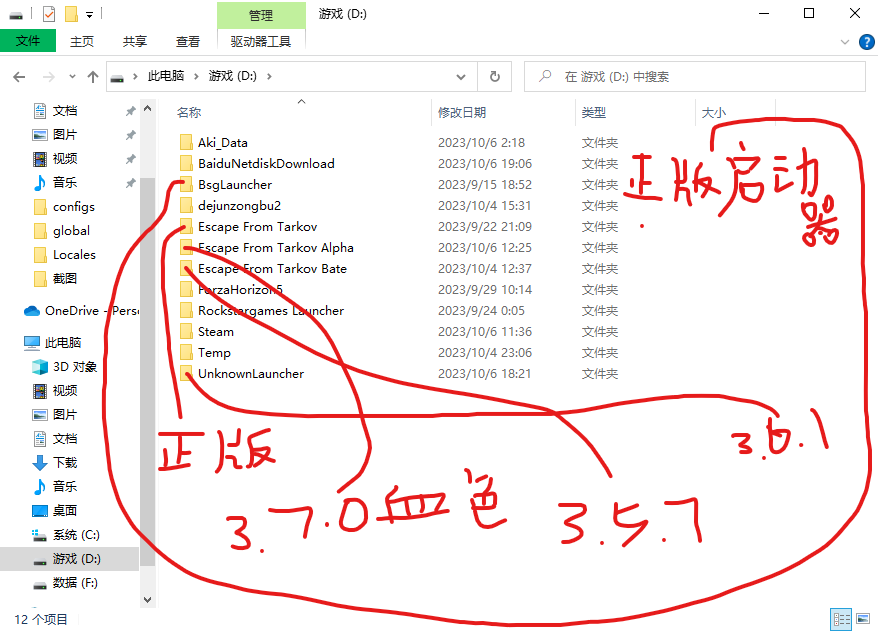Viewport: 878px width, 632px height.
Task: Open the Aki_Data folder icon
Action: pos(186,142)
